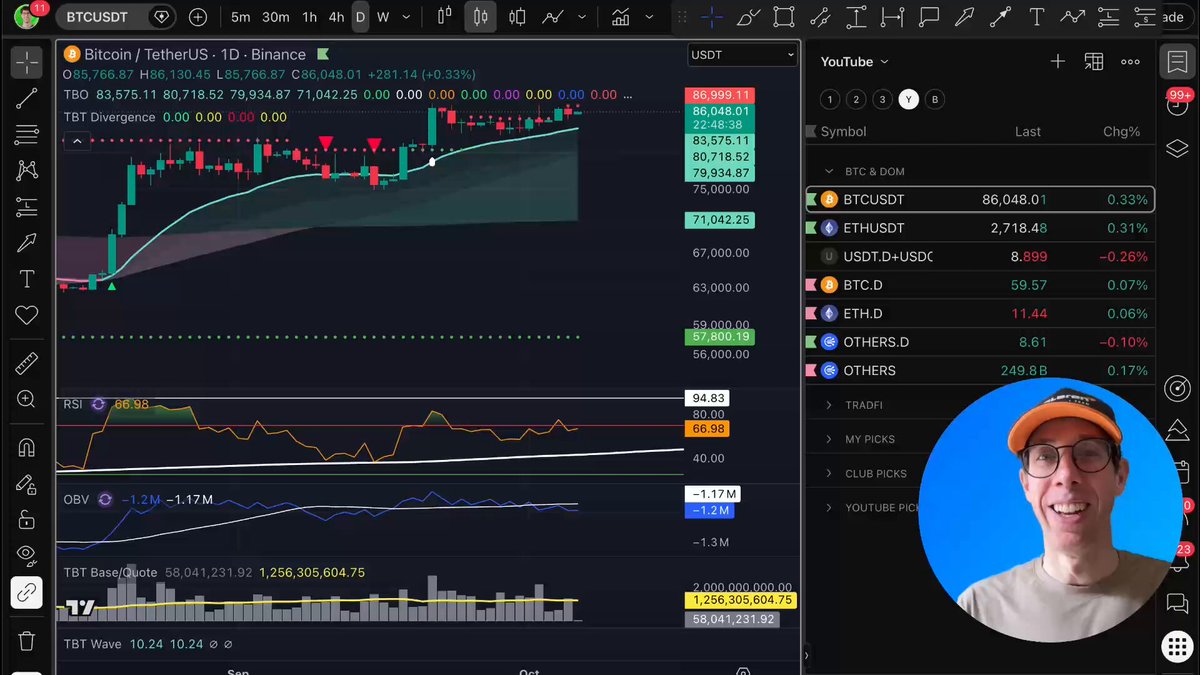1200x675 pixels.
Task: Open the heart icons menu
Action: pyautogui.click(x=27, y=315)
